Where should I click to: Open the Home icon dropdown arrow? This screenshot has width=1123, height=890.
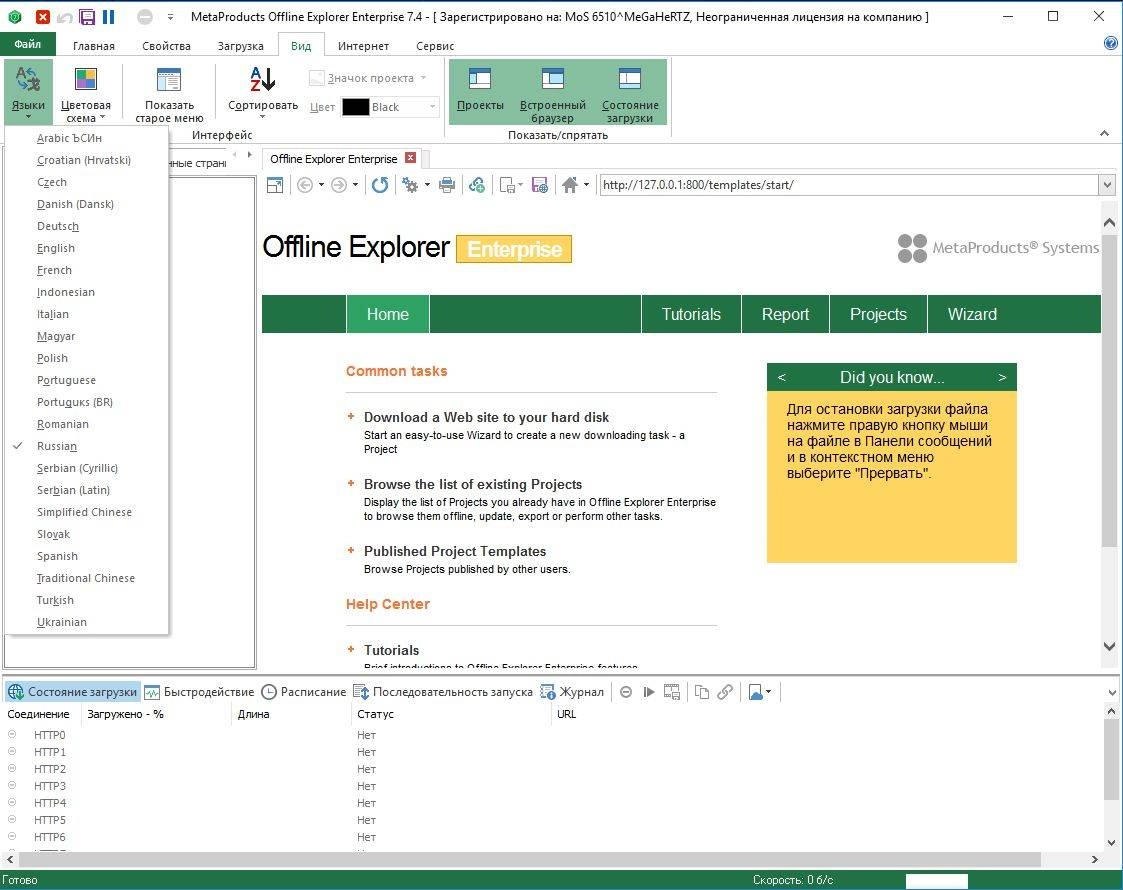tap(587, 185)
